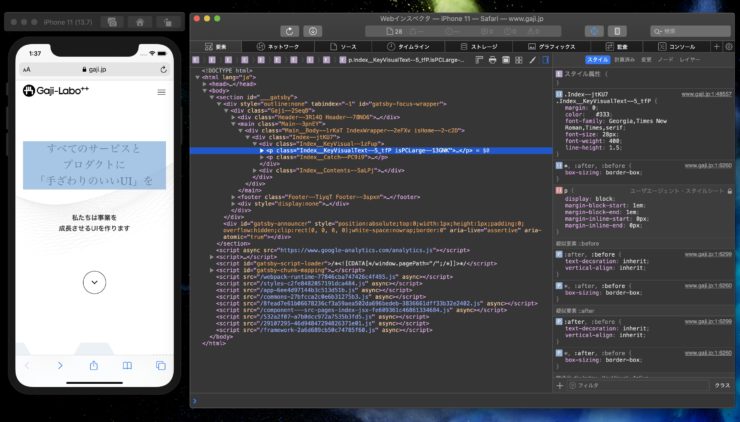Click the rulers icon in DOM toolbar
740x422 pixels.
(479, 60)
